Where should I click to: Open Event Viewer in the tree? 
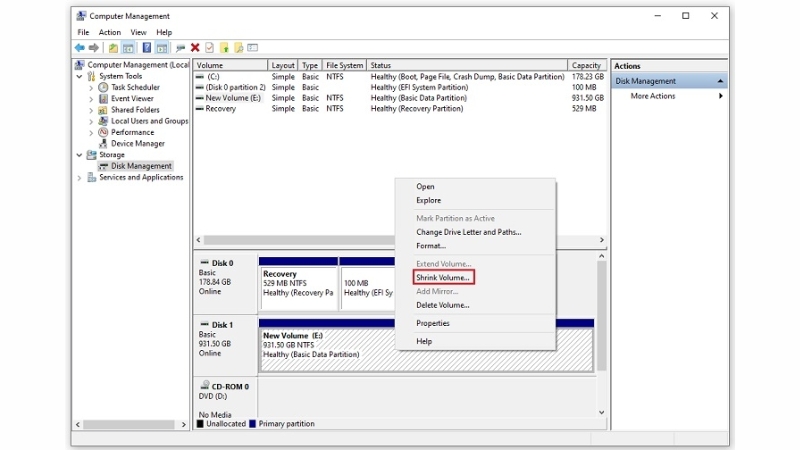coord(132,99)
